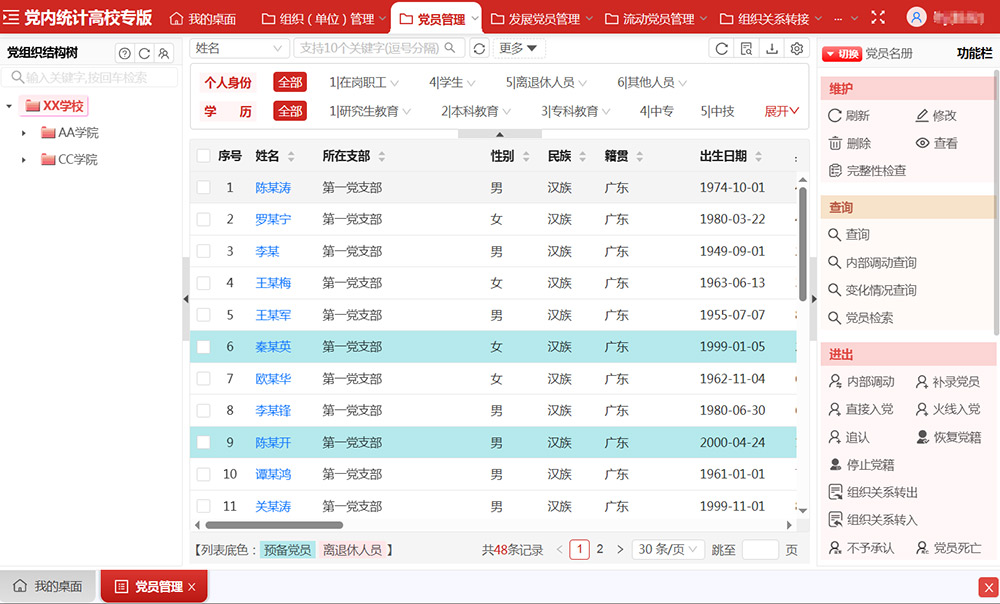Screen dimensions: 1000x604
Task: Open the 1|在岗职工 filter dropdown
Action: 364,82
